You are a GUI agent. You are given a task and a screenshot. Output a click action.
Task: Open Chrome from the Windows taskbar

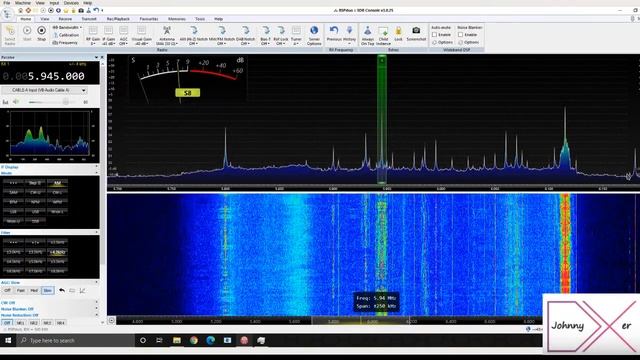(193, 340)
